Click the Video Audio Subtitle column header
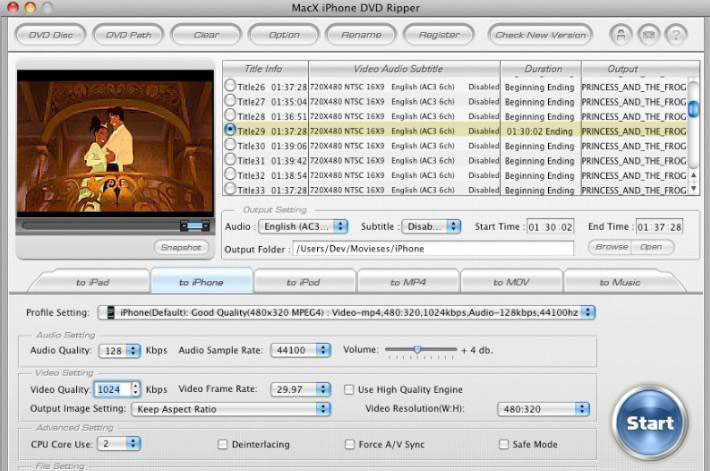Image resolution: width=710 pixels, height=471 pixels. 404,69
